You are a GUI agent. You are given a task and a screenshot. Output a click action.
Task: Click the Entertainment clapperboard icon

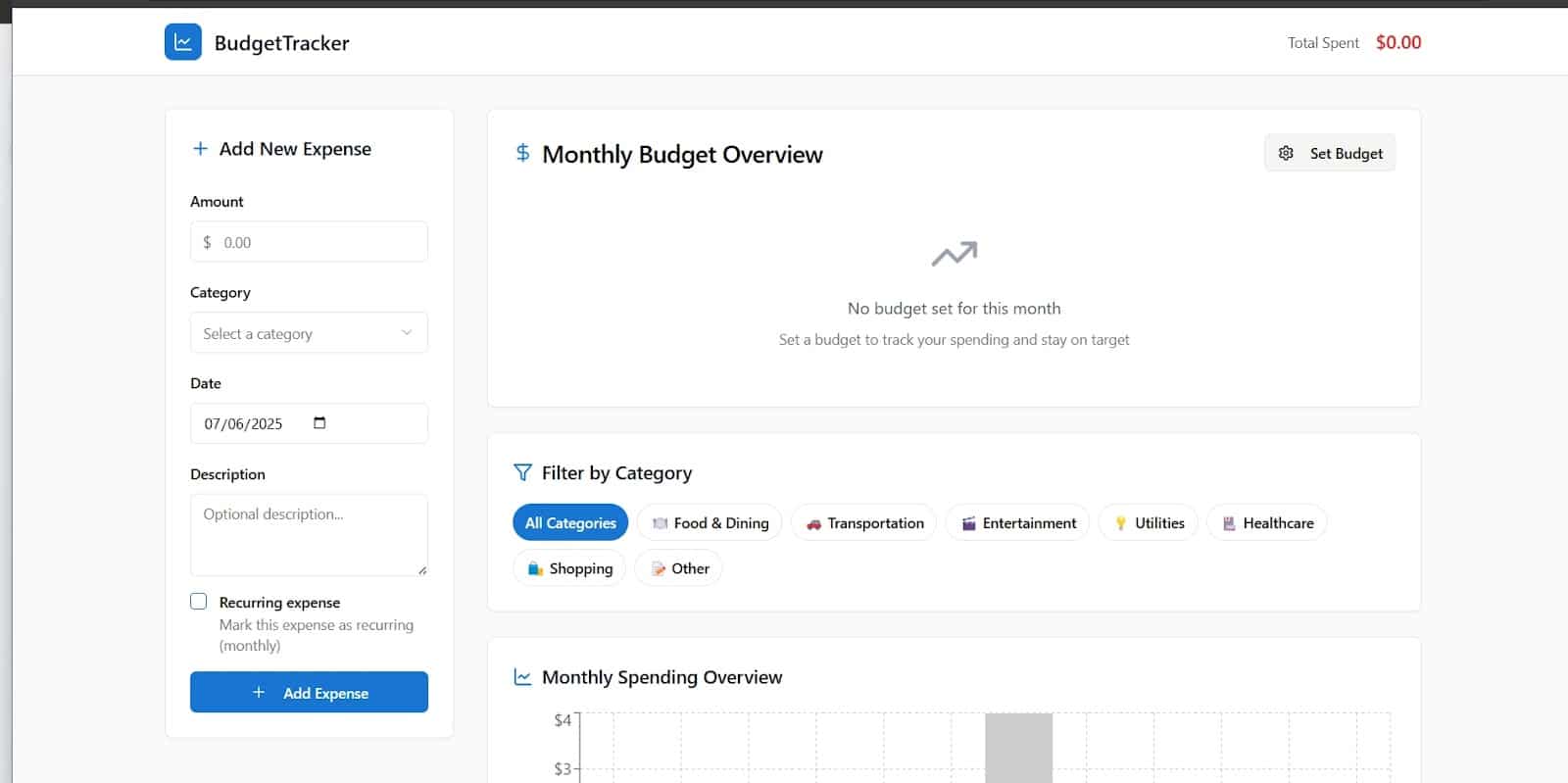tap(968, 523)
